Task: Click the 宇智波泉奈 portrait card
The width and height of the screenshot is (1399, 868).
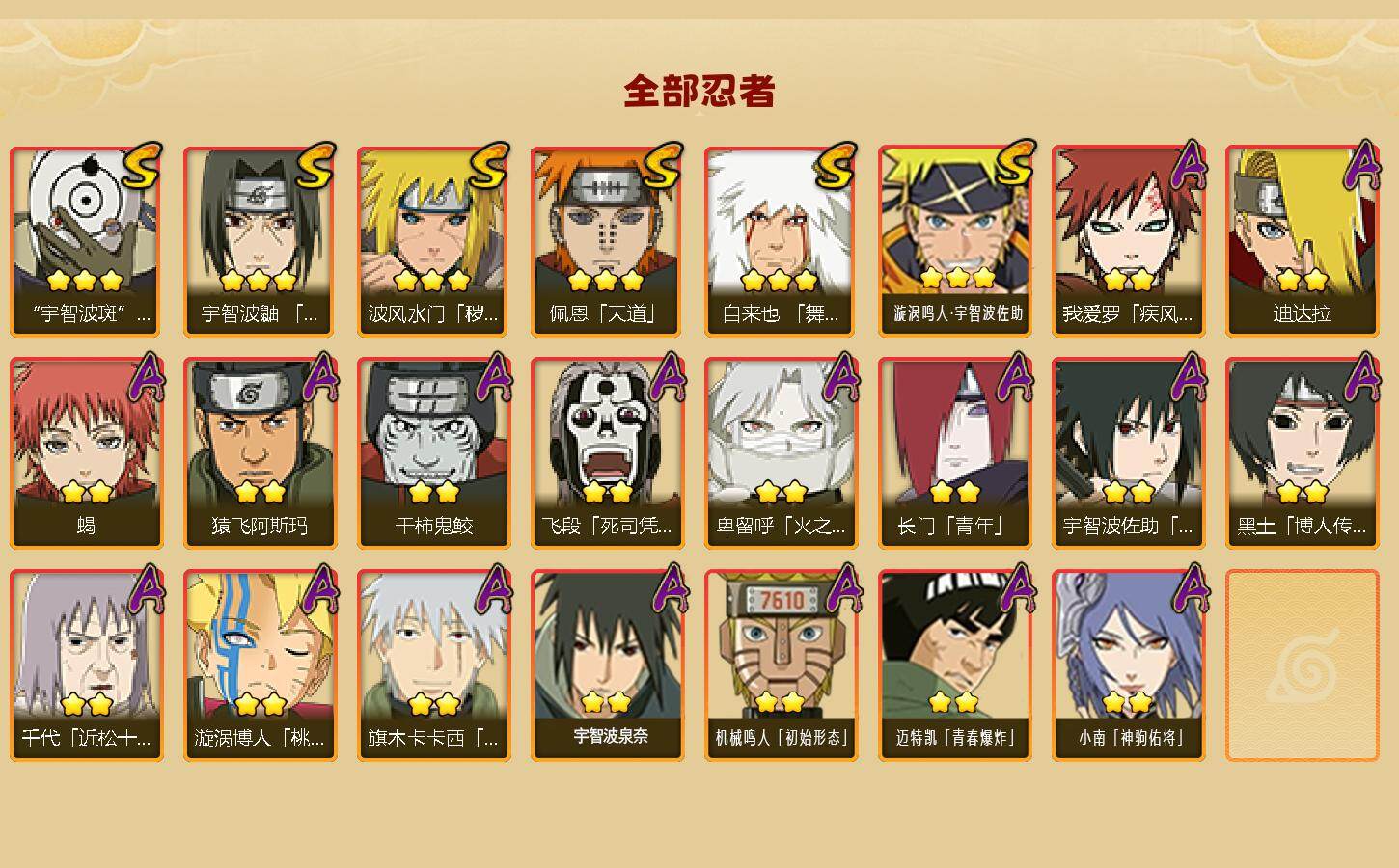Action: 607,665
